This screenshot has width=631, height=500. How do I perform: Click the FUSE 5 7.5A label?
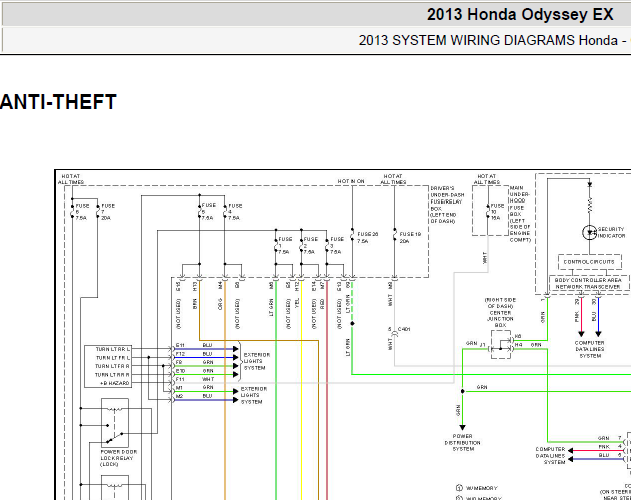pos(208,211)
